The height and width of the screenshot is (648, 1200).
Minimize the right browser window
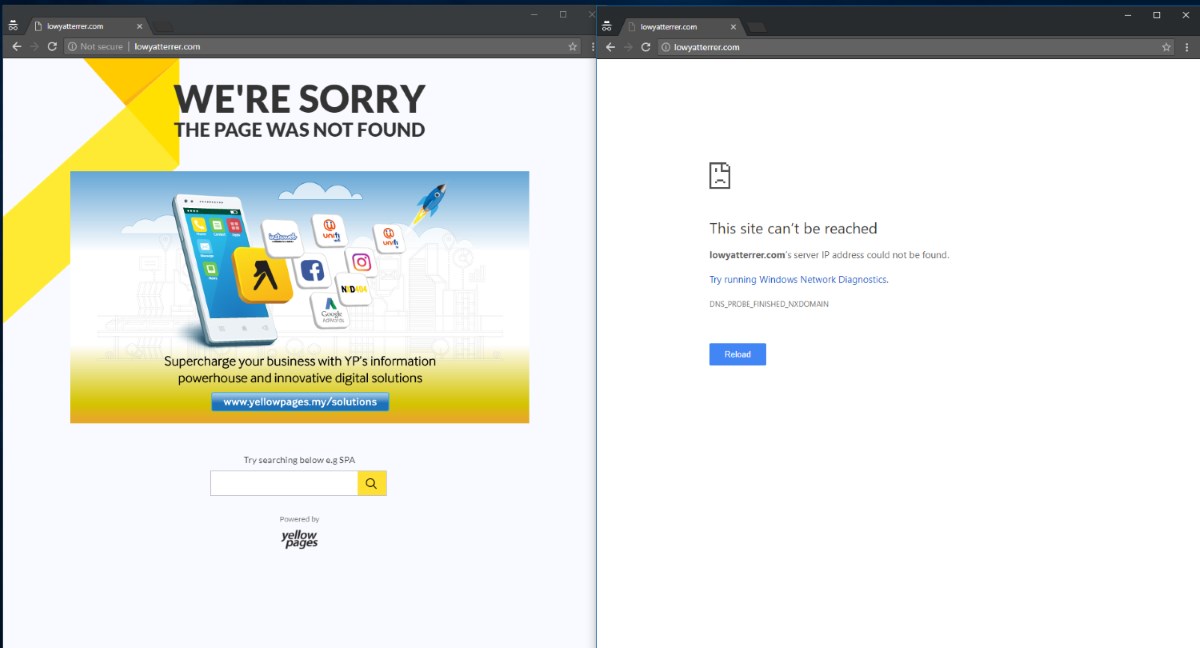pos(1128,15)
